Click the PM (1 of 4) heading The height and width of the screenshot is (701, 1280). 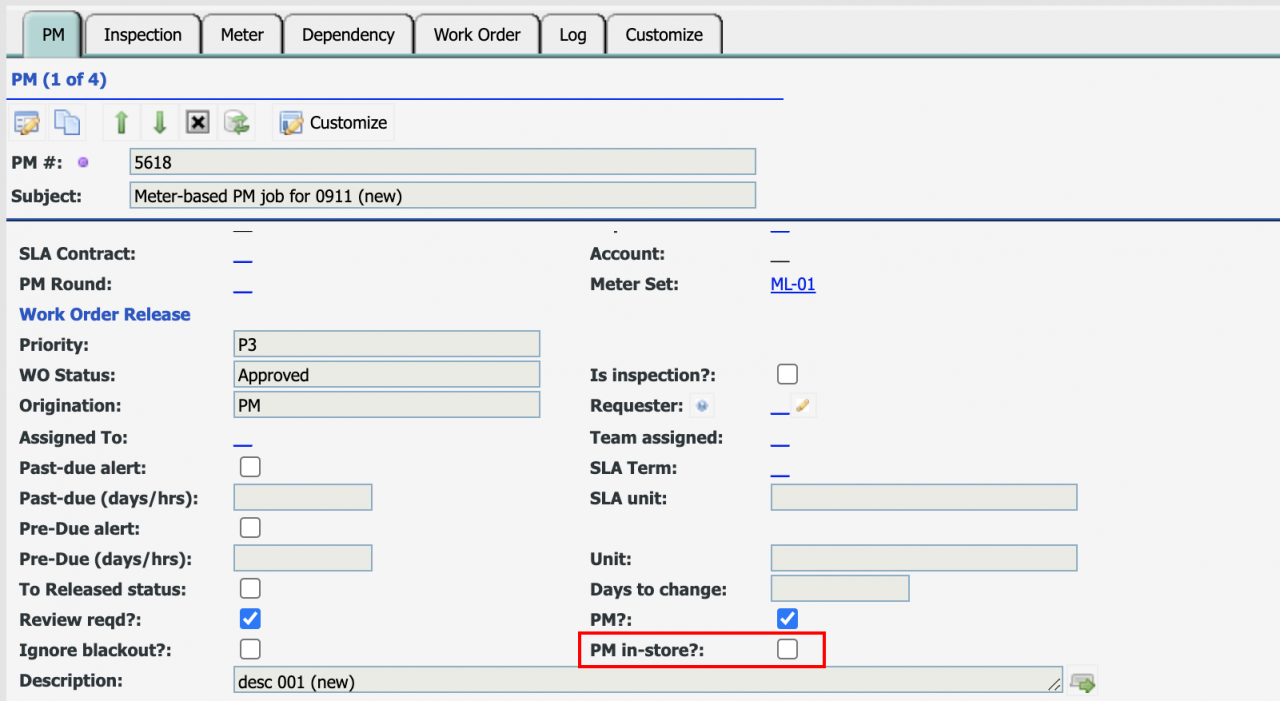[x=59, y=80]
